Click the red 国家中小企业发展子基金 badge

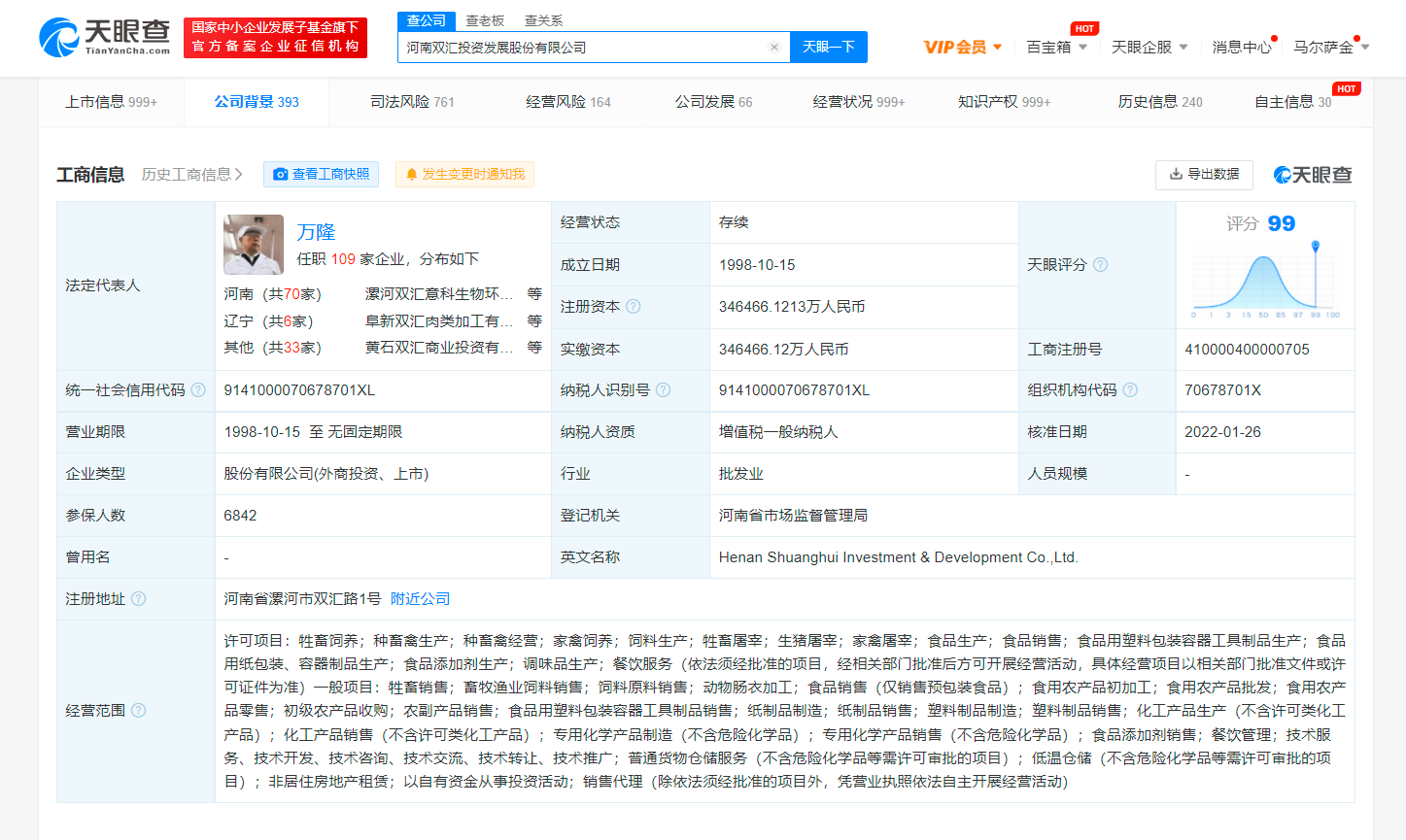pyautogui.click(x=275, y=37)
